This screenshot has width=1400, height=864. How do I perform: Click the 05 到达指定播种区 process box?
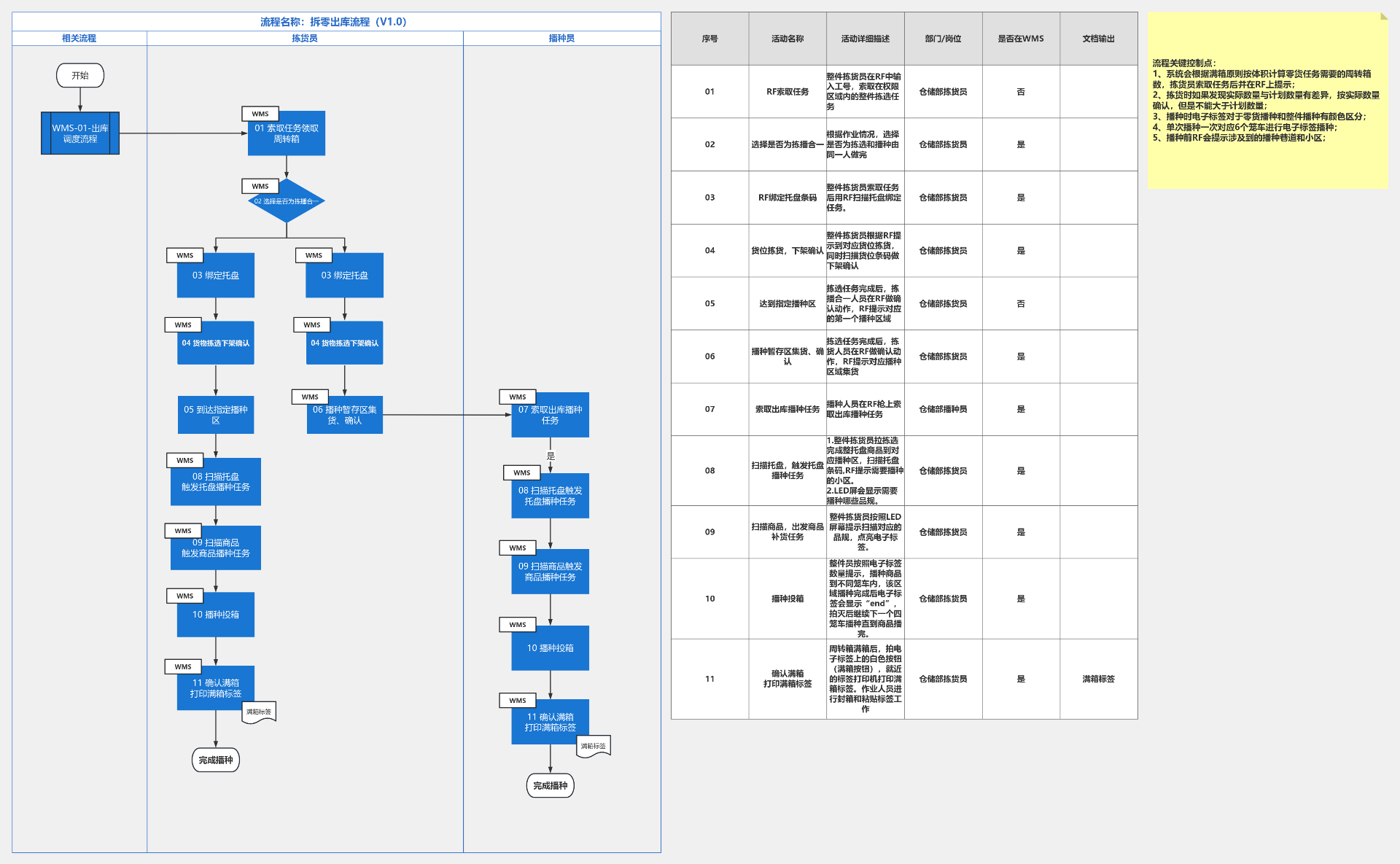(216, 415)
